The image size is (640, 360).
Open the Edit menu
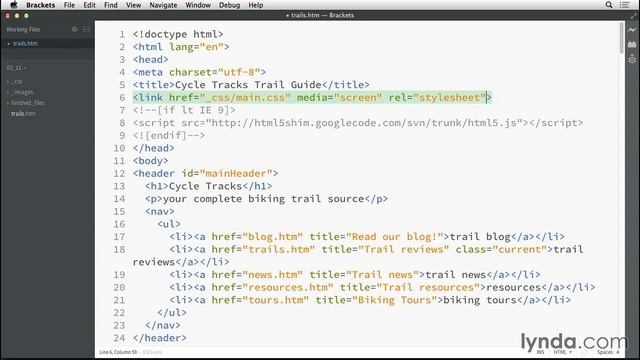pos(89,5)
